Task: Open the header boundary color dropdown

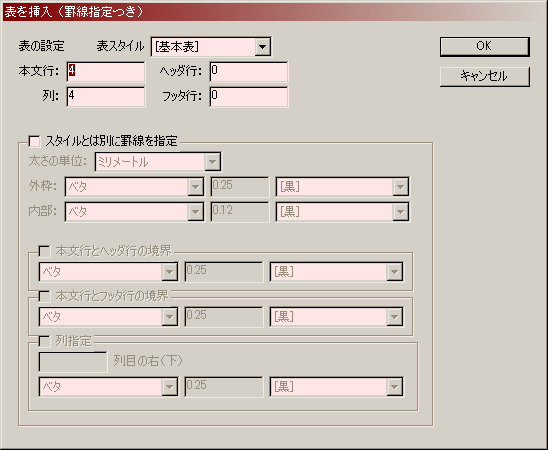Action: point(336,272)
